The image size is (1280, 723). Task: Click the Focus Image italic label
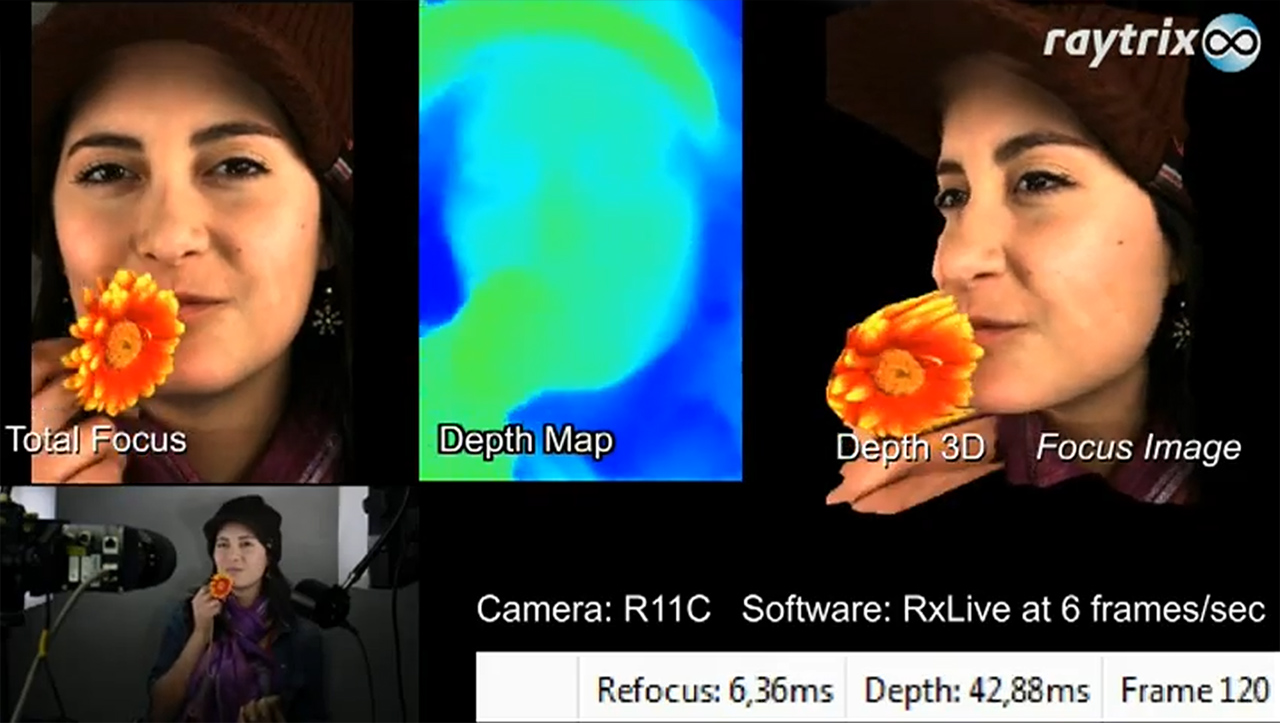tap(1138, 448)
